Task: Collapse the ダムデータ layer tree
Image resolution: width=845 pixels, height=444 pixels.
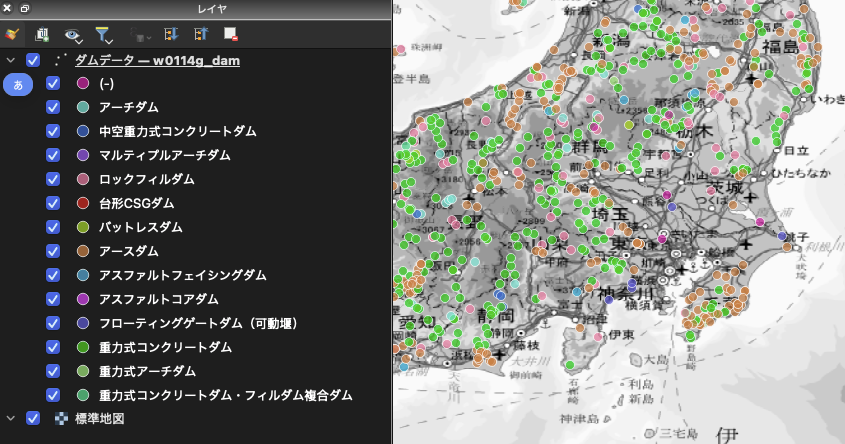Action: pyautogui.click(x=10, y=60)
